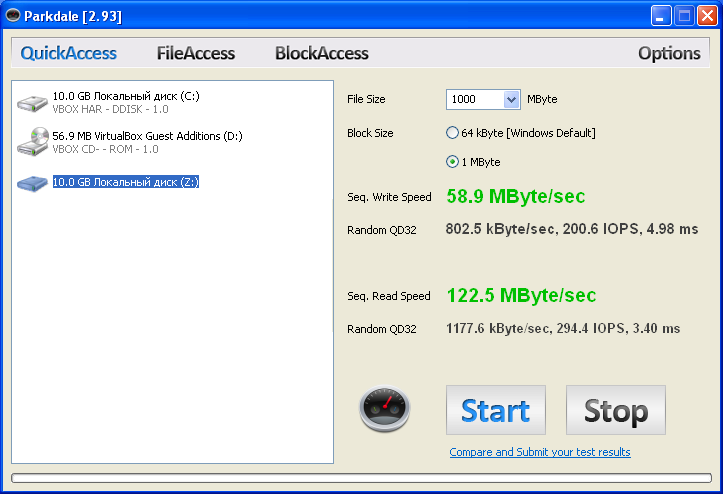Click the Seq. Read Speed label

[389, 296]
